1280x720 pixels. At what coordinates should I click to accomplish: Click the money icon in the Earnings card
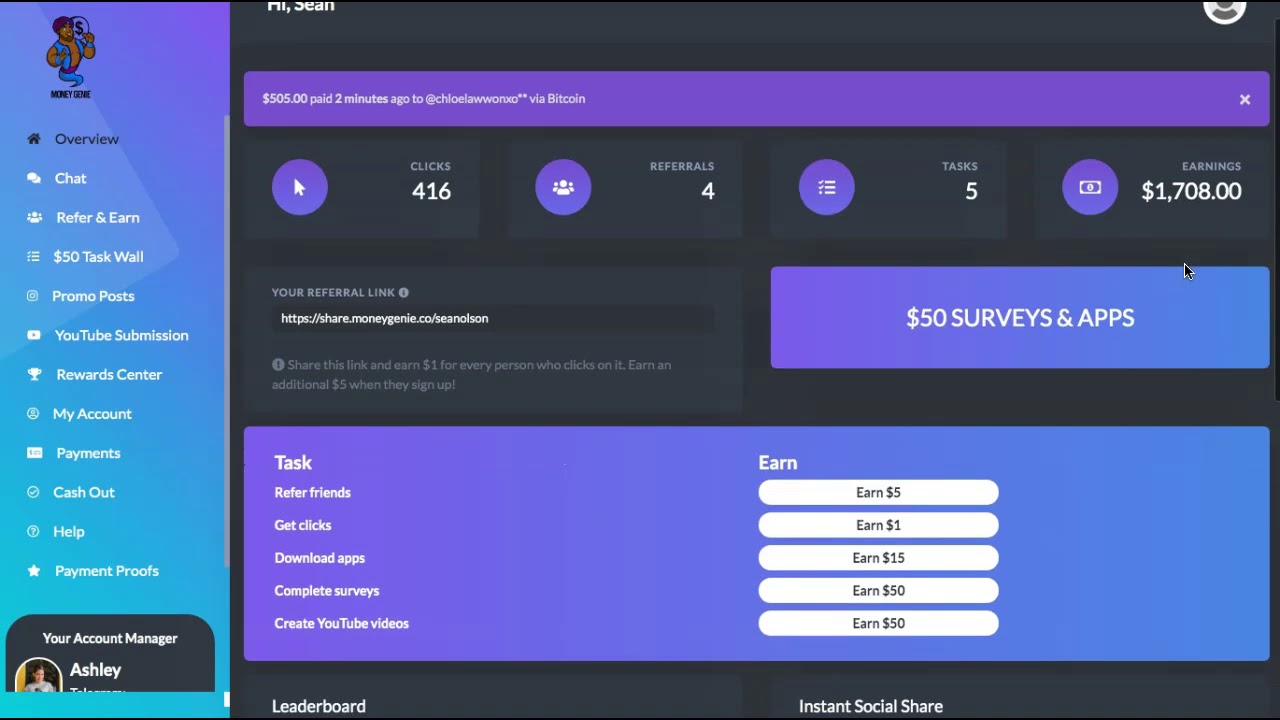1090,187
